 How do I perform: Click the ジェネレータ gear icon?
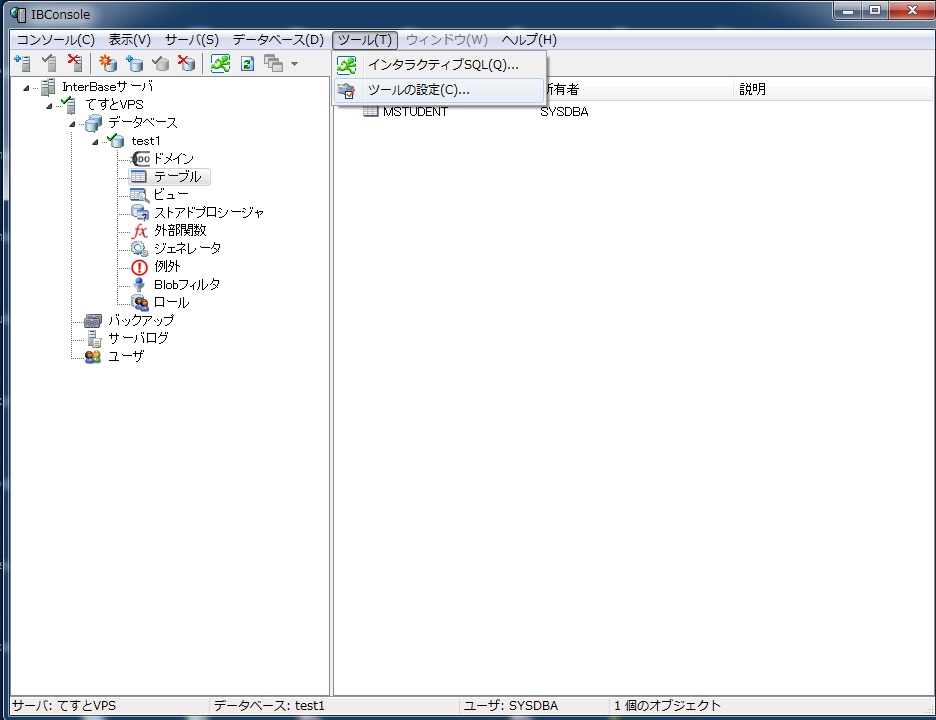pyautogui.click(x=140, y=248)
